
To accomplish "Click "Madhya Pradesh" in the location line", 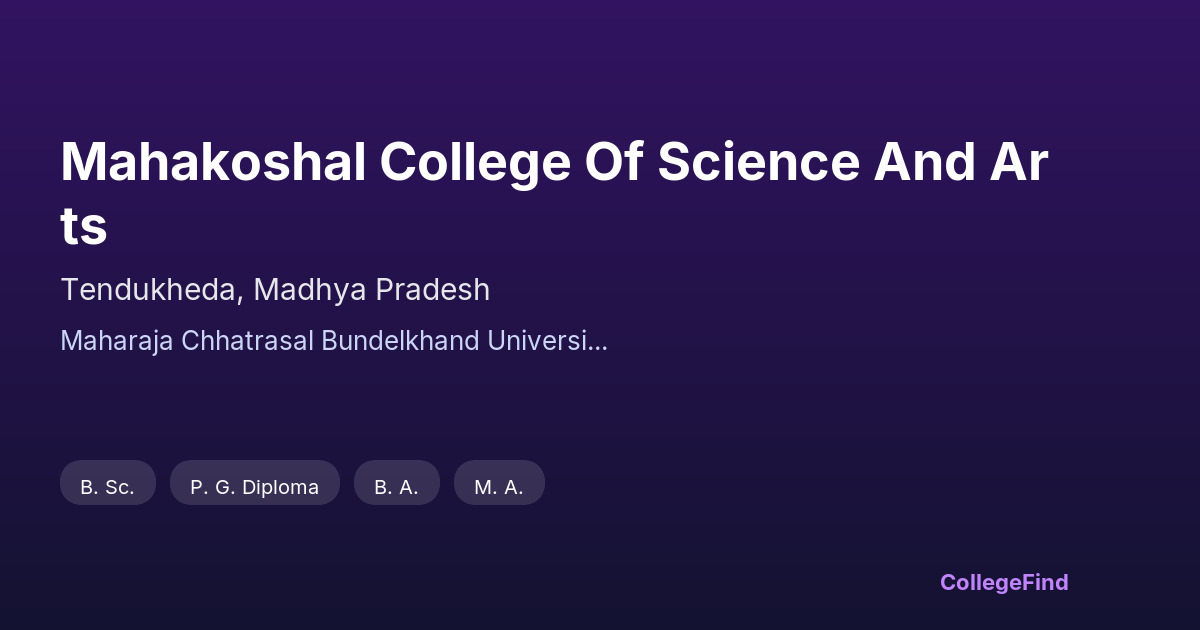I will pos(372,290).
